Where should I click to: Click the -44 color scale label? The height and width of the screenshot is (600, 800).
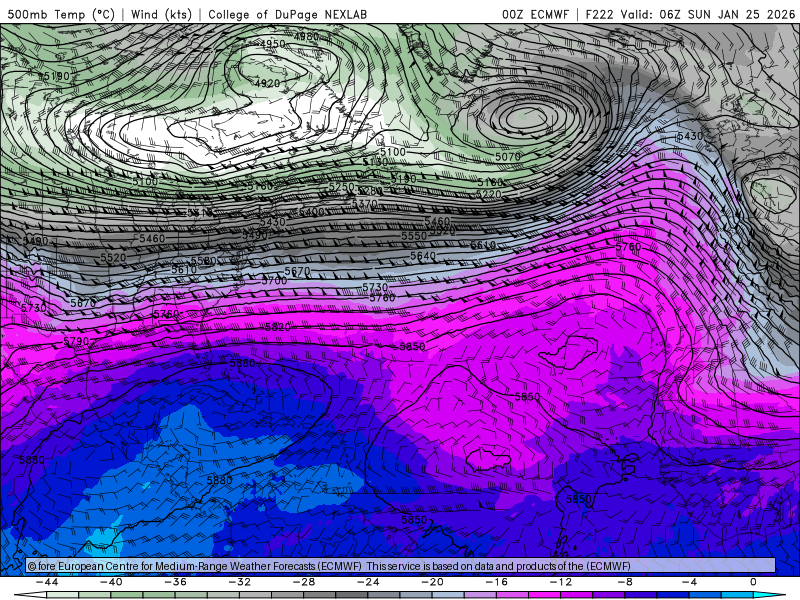tap(47, 582)
